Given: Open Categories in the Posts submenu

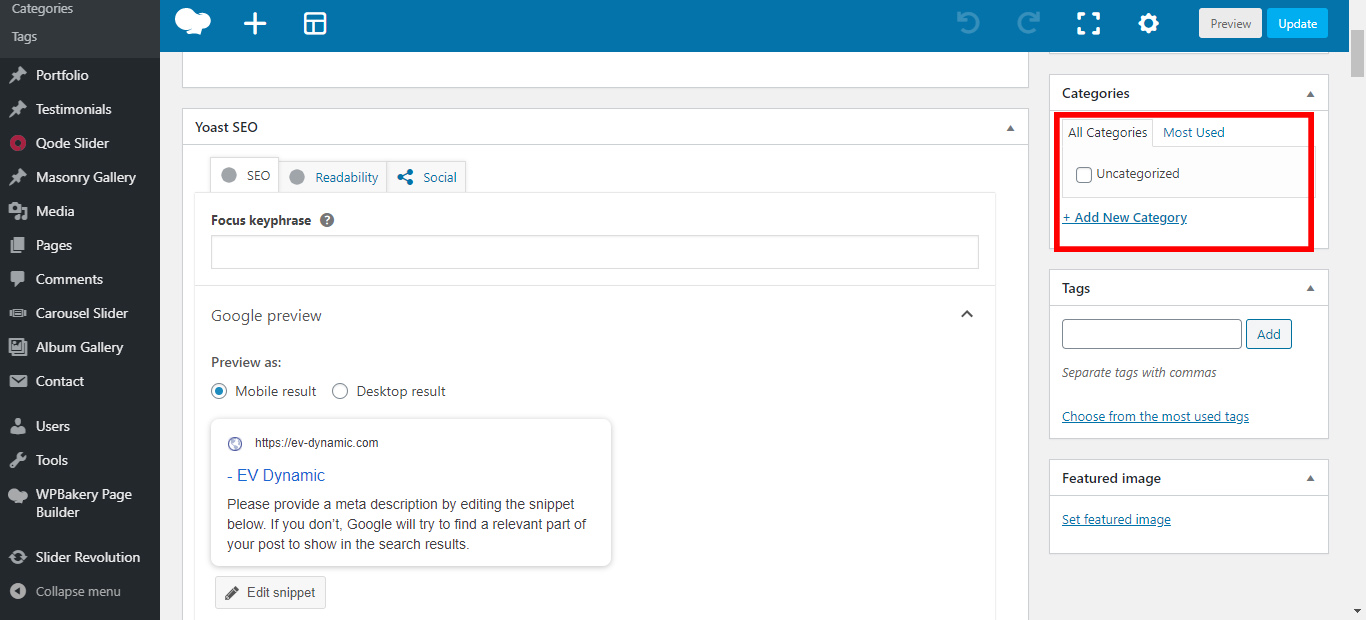Looking at the screenshot, I should (42, 9).
